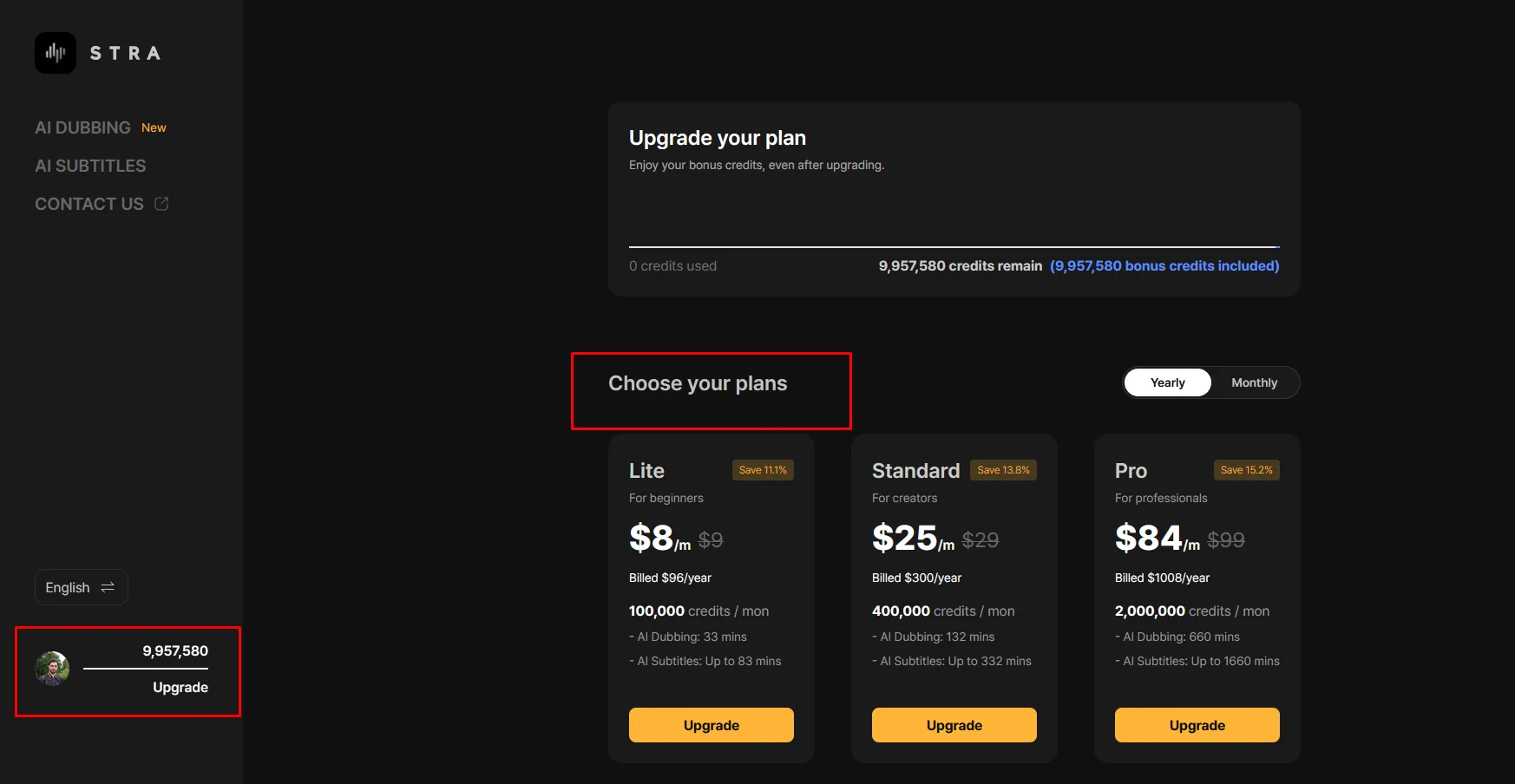Click the STRA waveform logo icon
This screenshot has height=784, width=1515.
pos(56,53)
